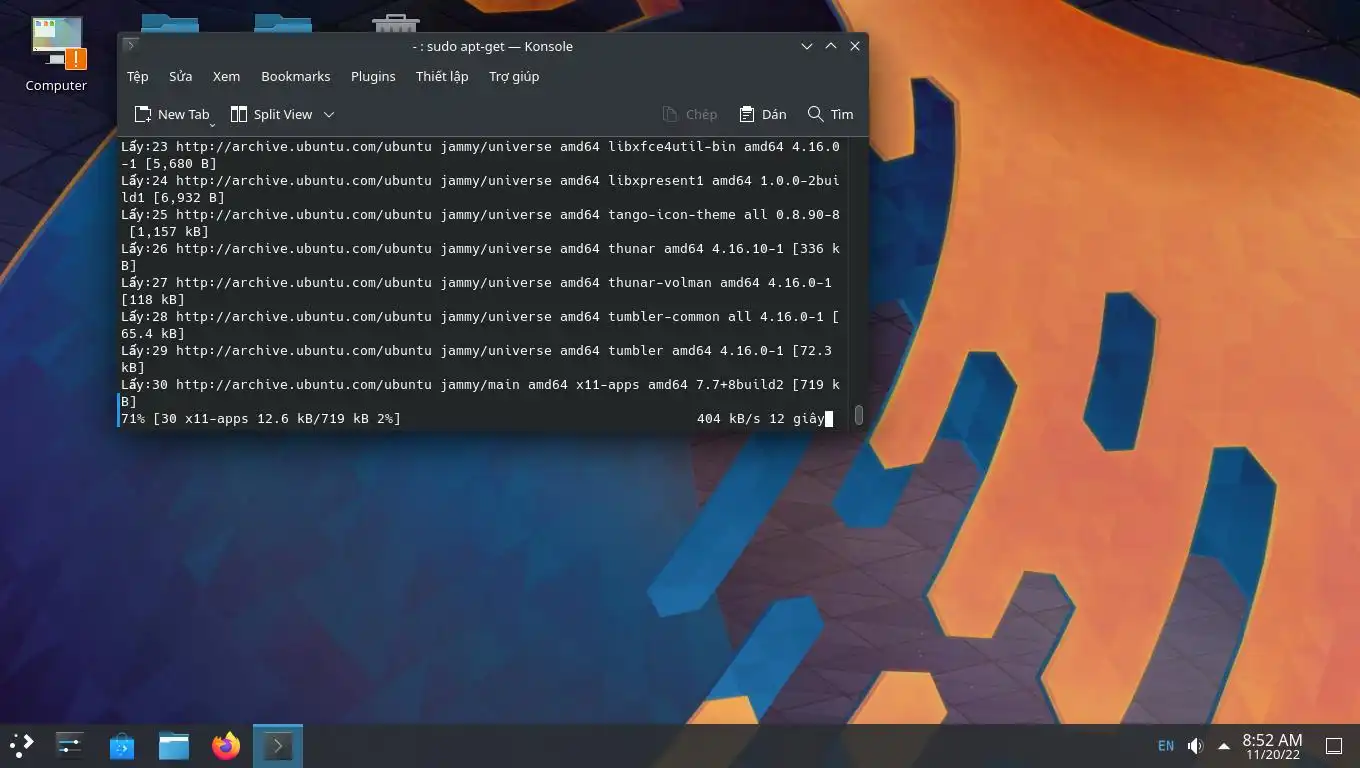
Task: Click the EN keyboard layout indicator
Action: point(1166,745)
